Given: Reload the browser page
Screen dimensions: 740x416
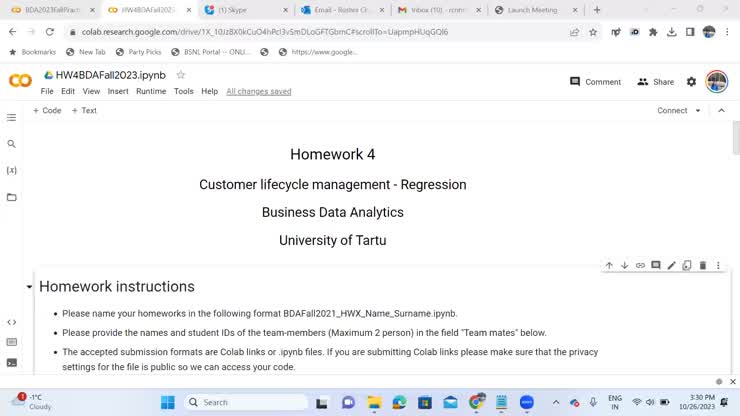Looking at the screenshot, I should (x=50, y=32).
